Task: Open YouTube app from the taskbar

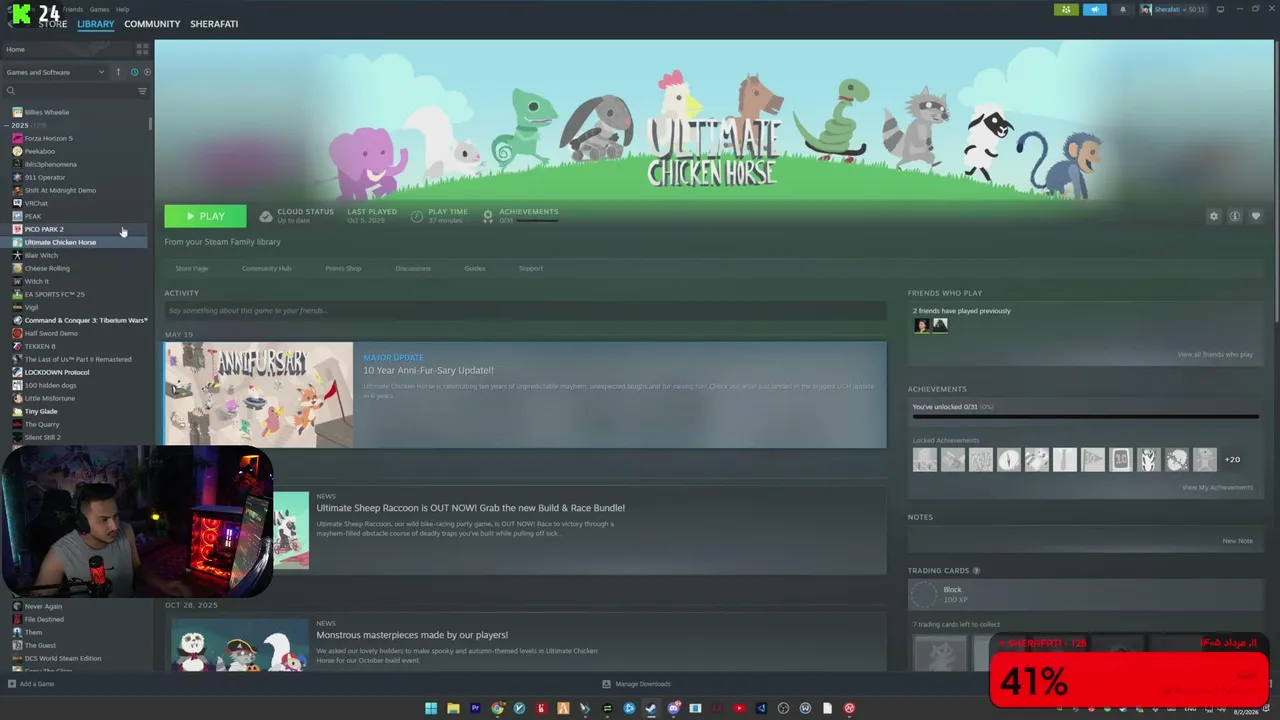Action: click(739, 708)
